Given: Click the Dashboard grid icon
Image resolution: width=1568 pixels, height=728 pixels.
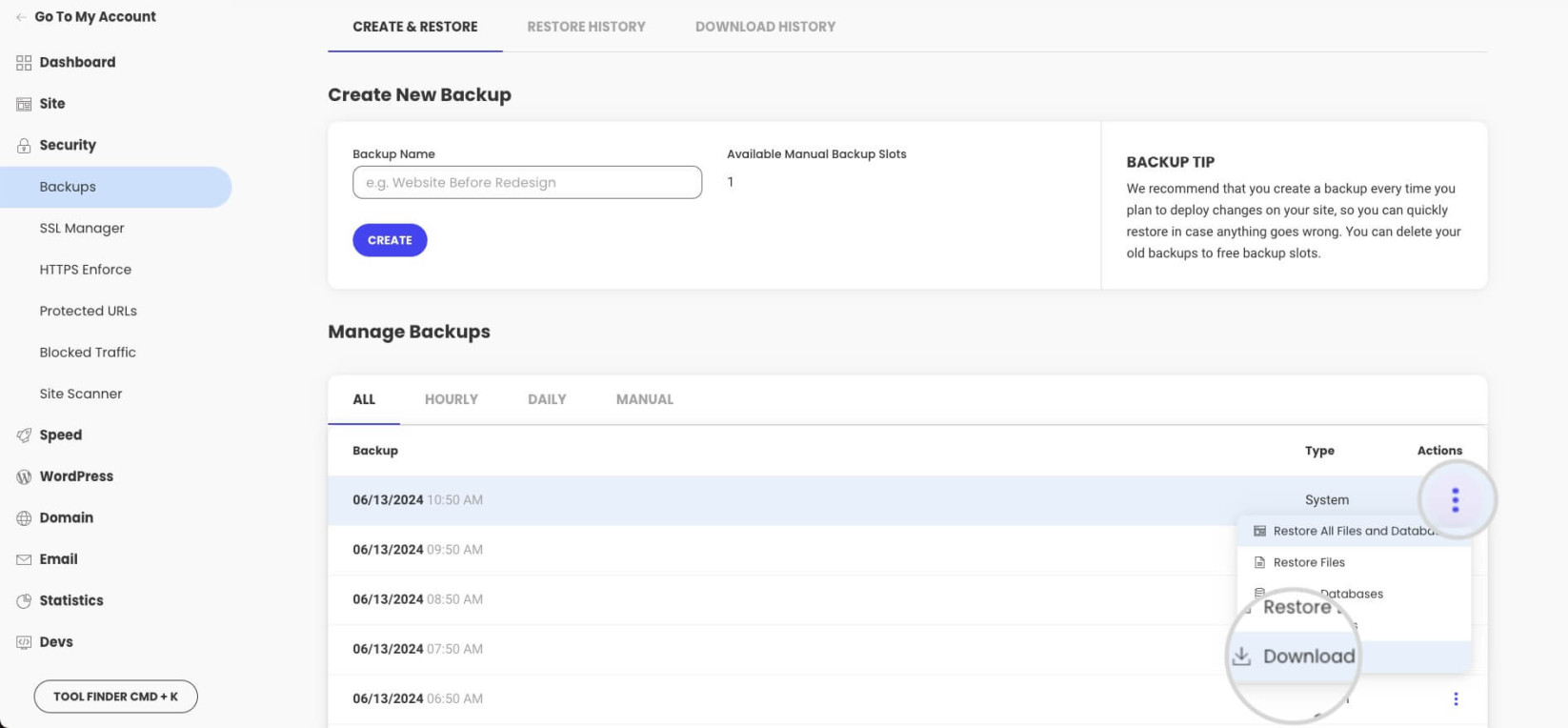Looking at the screenshot, I should point(24,63).
